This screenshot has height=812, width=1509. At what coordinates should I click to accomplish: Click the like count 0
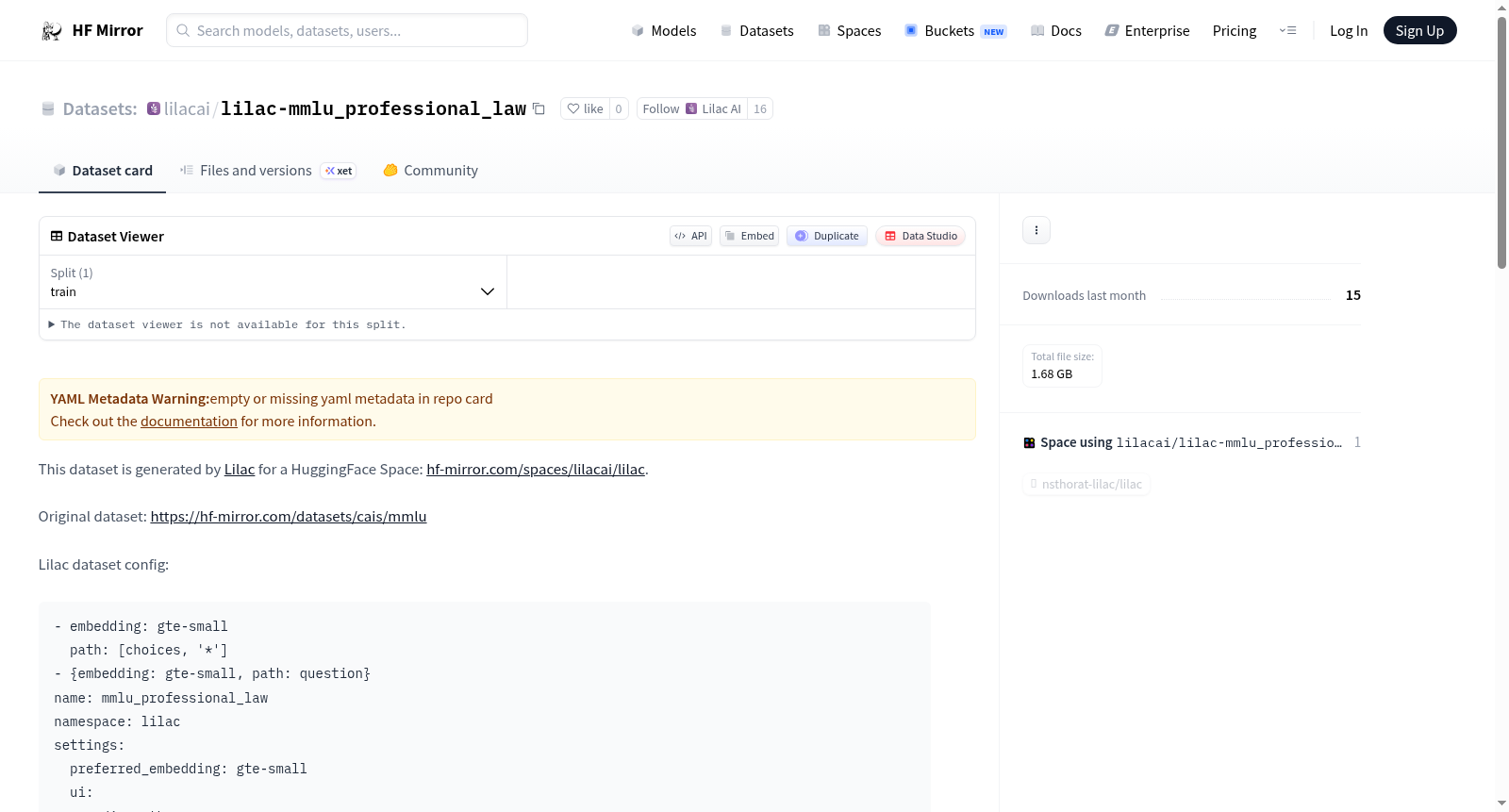[x=619, y=108]
